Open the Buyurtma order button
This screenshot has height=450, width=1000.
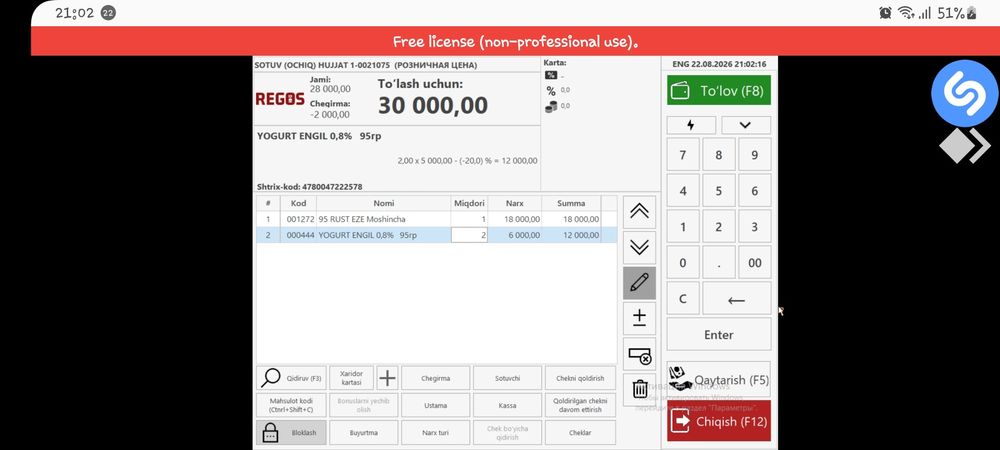(364, 432)
